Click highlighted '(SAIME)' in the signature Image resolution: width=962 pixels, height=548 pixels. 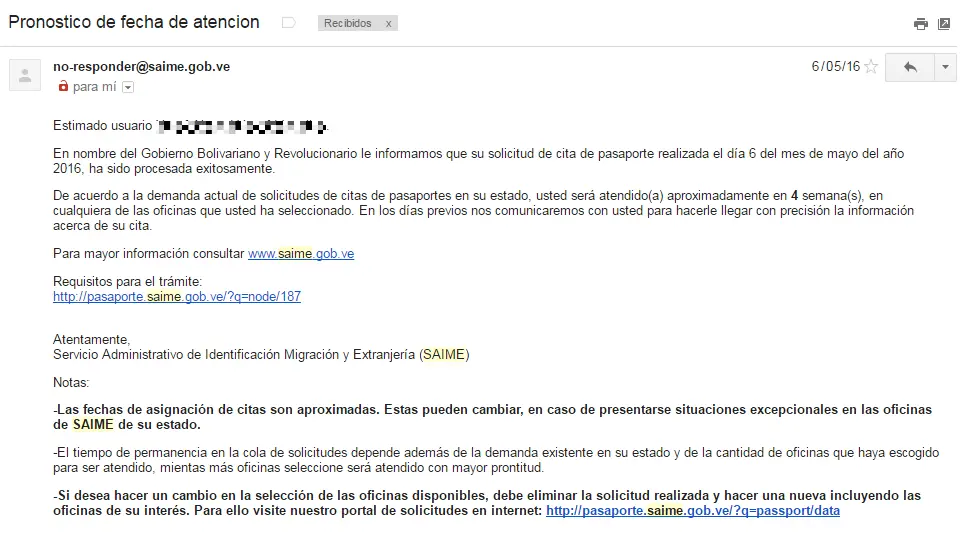click(444, 355)
